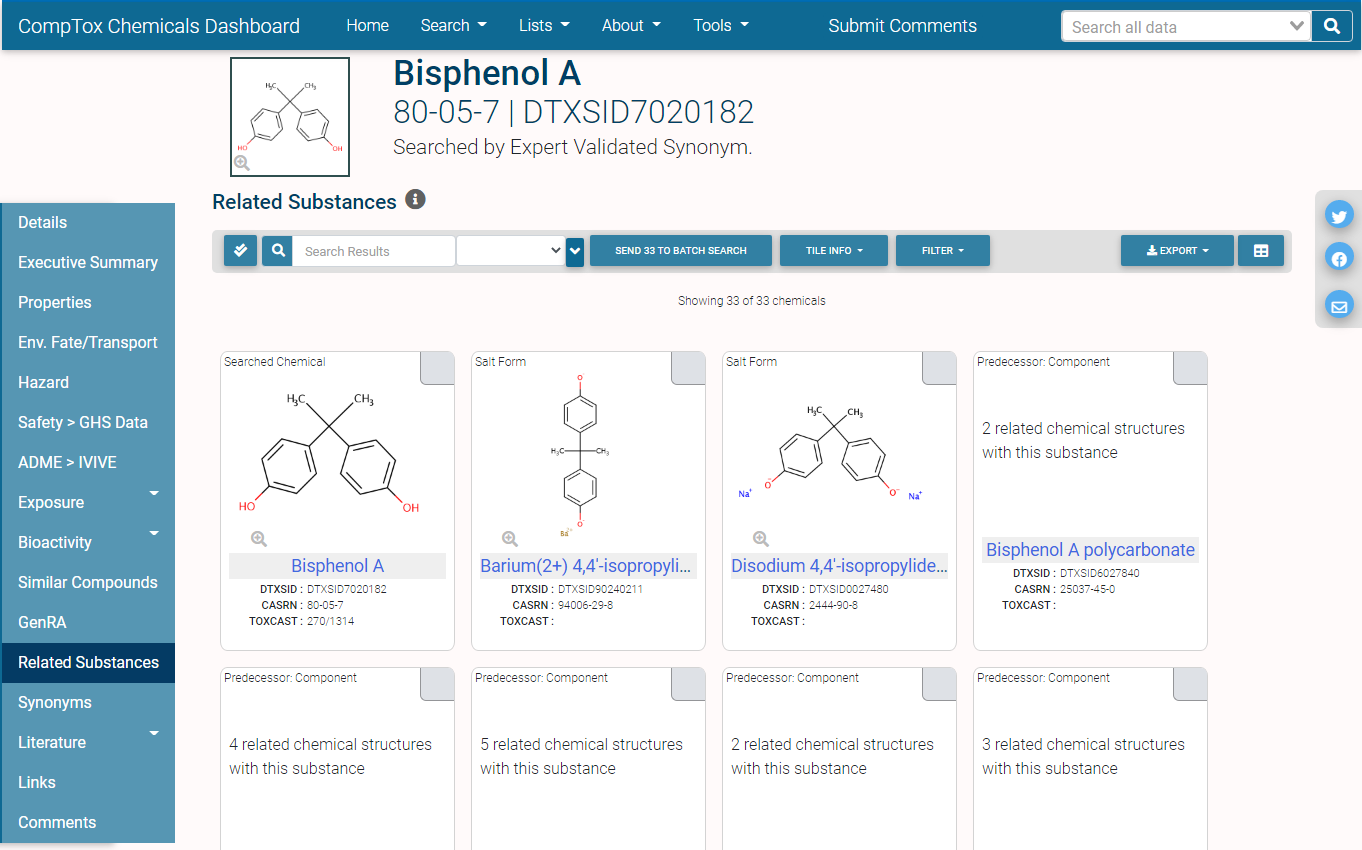Viewport: 1362px width, 850px height.
Task: Expand the Bioactivity sidebar submenu
Action: (x=154, y=534)
